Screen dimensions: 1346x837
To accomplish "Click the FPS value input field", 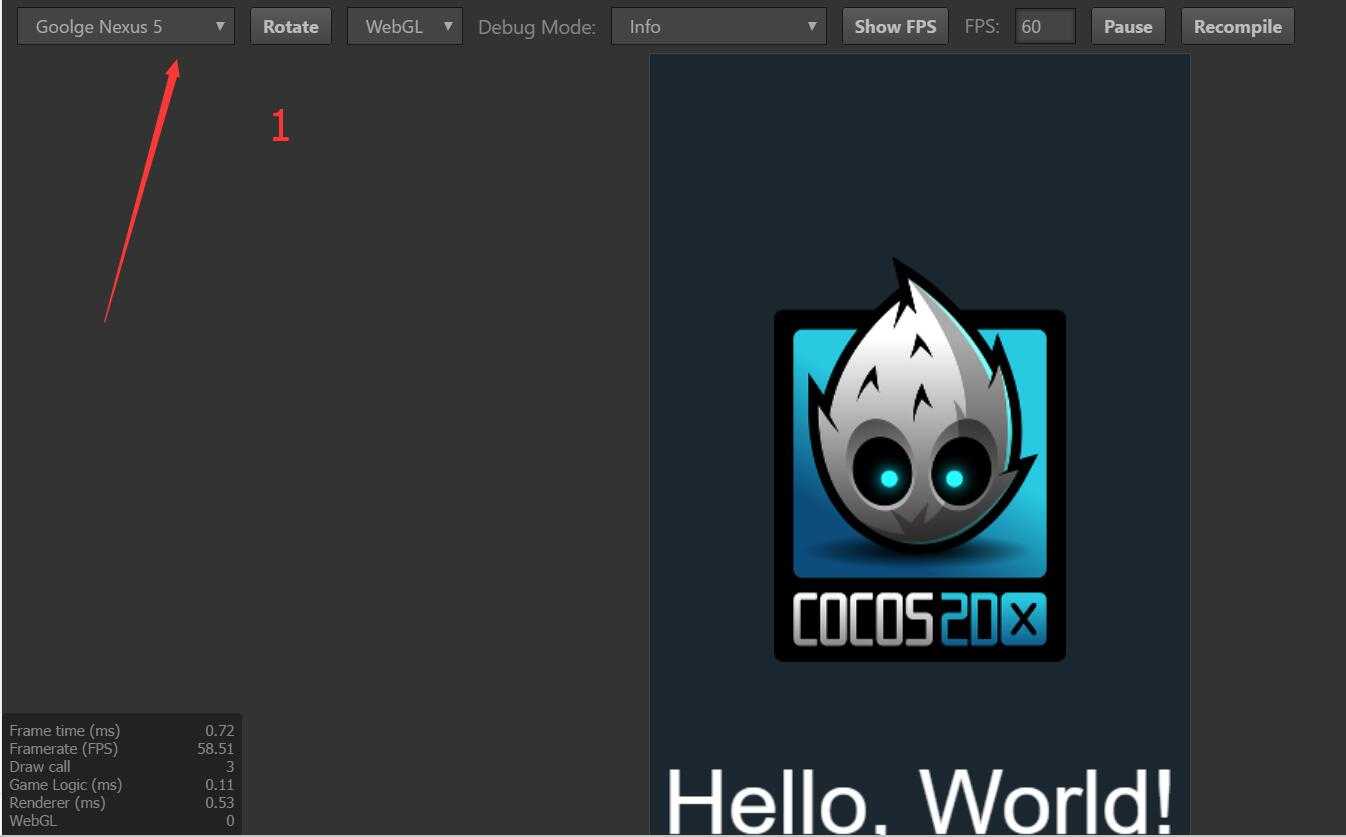I will pyautogui.click(x=1045, y=27).
